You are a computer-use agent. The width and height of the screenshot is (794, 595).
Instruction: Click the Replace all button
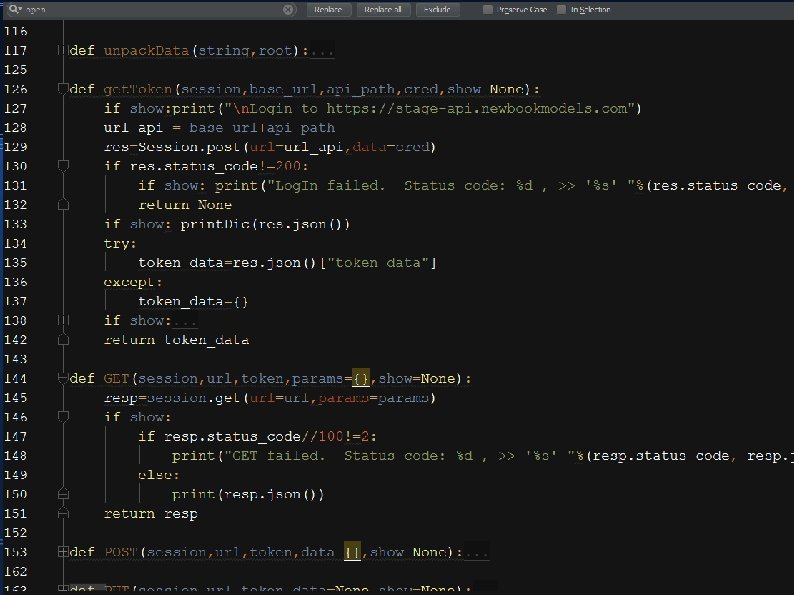383,9
